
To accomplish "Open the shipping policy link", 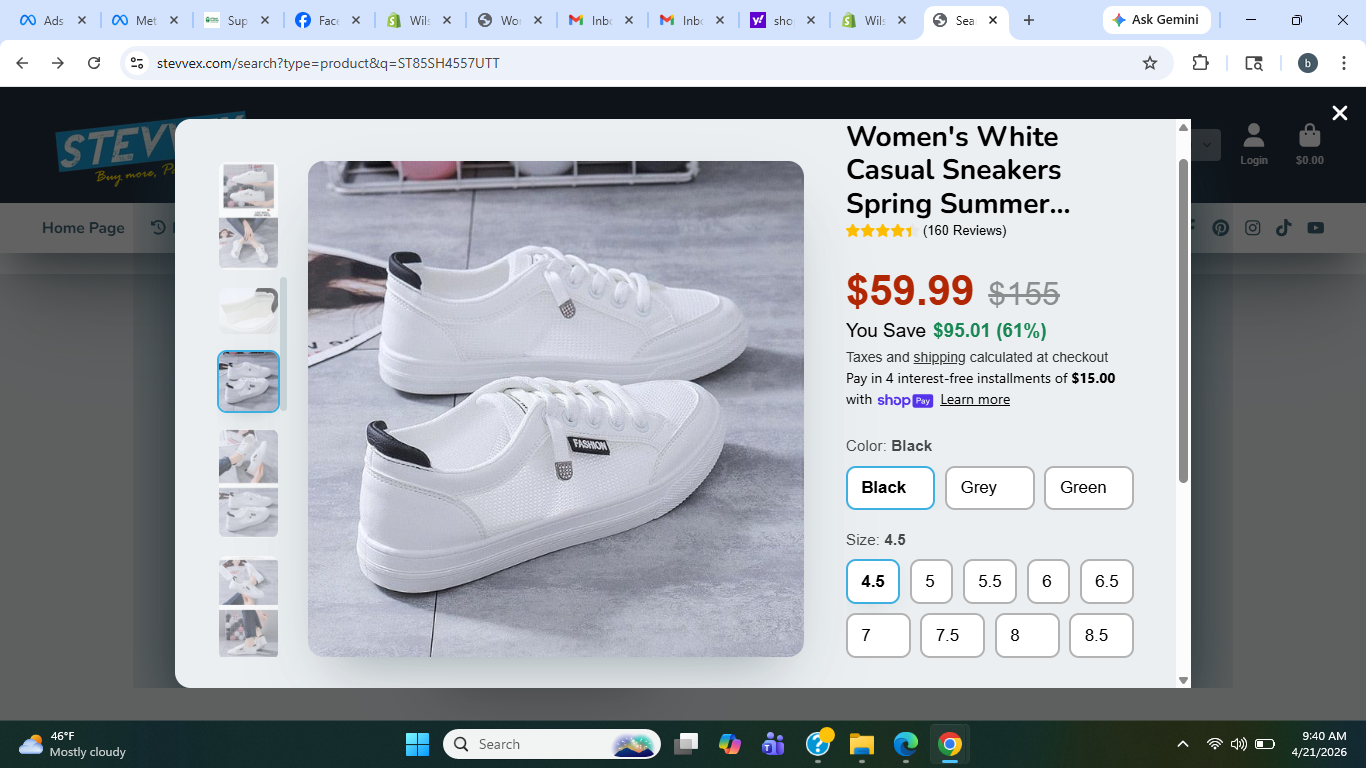I will coord(939,357).
